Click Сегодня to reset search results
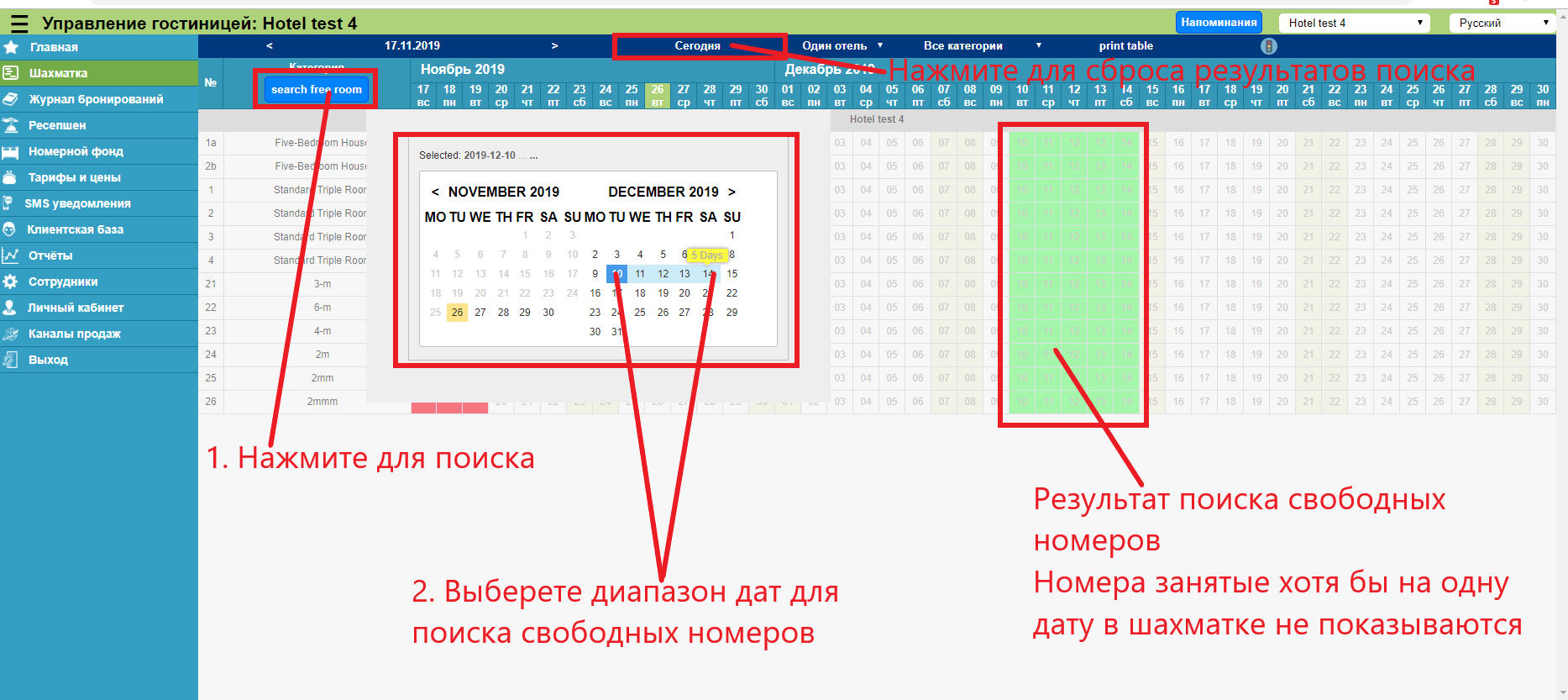Viewport: 1568px width, 700px height. point(697,45)
